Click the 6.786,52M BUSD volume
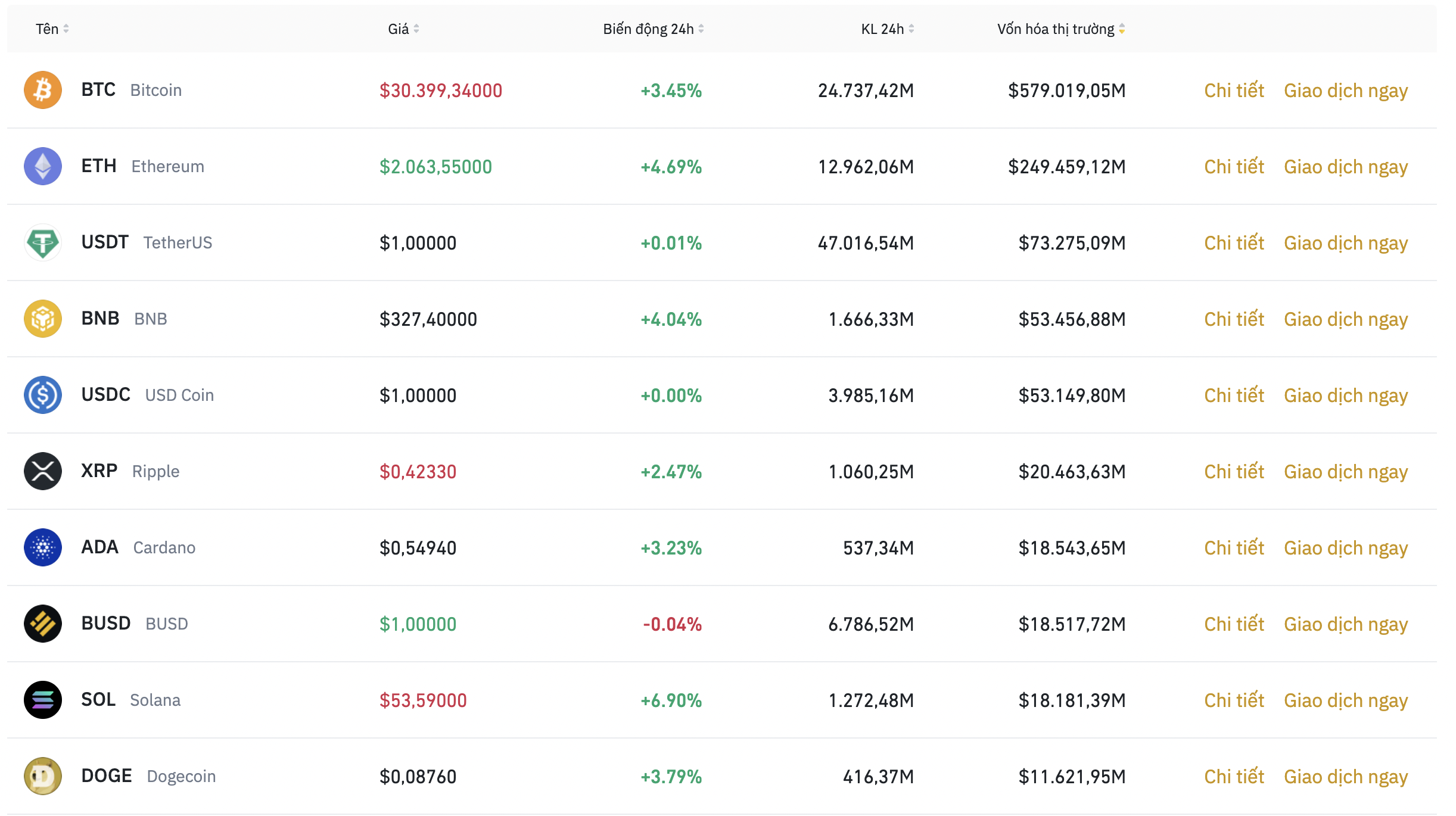Viewport: 1456px width, 816px height. [x=871, y=624]
